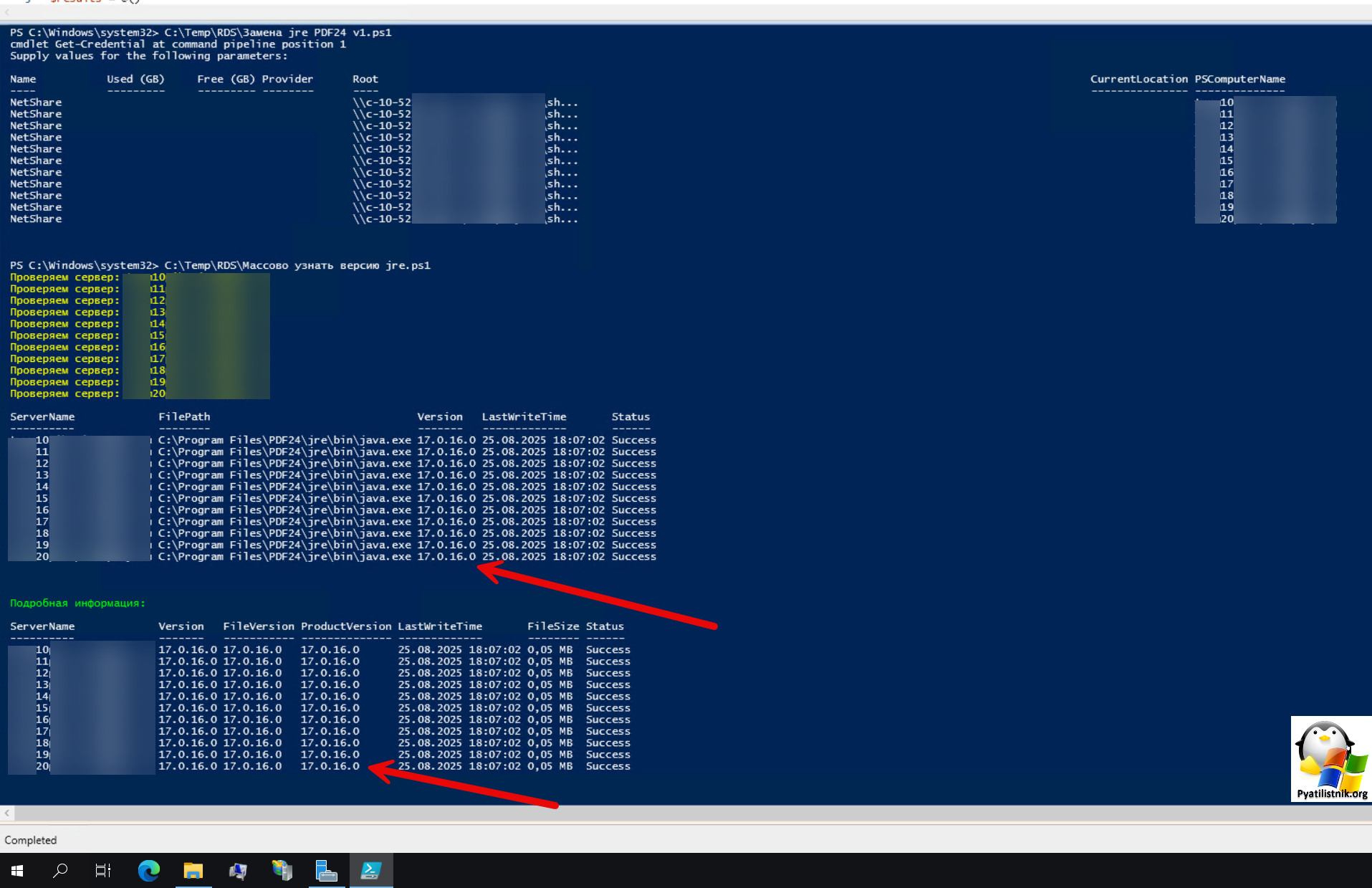The height and width of the screenshot is (888, 1372).
Task: Click the PSComputerName column header
Action: coord(1240,79)
